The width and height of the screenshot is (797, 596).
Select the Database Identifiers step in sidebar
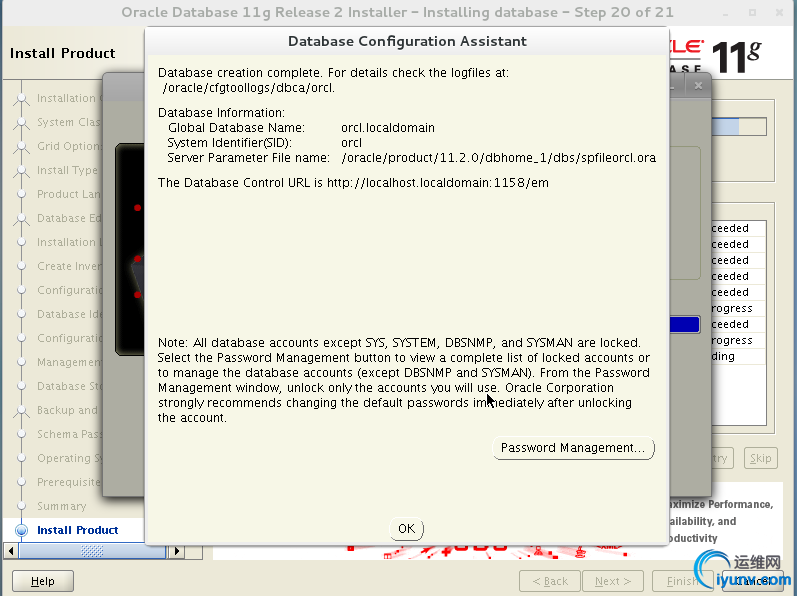(x=69, y=314)
